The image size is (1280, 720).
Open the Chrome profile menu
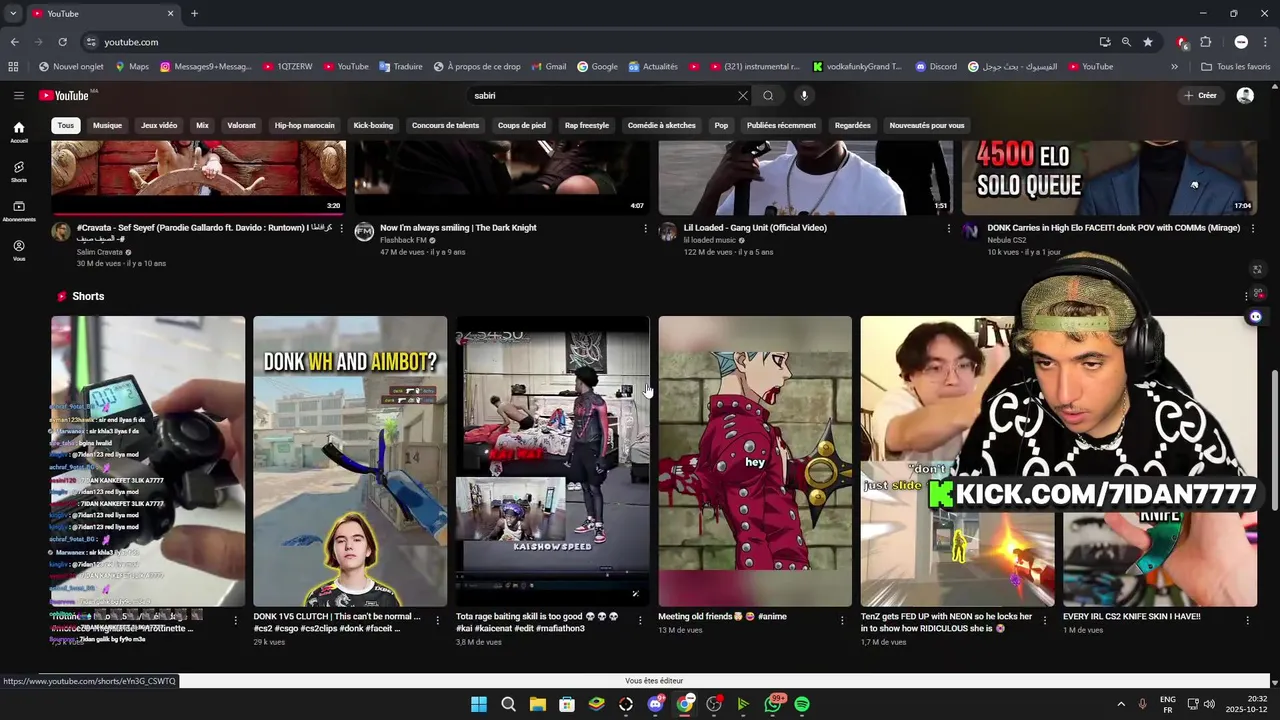point(1241,42)
